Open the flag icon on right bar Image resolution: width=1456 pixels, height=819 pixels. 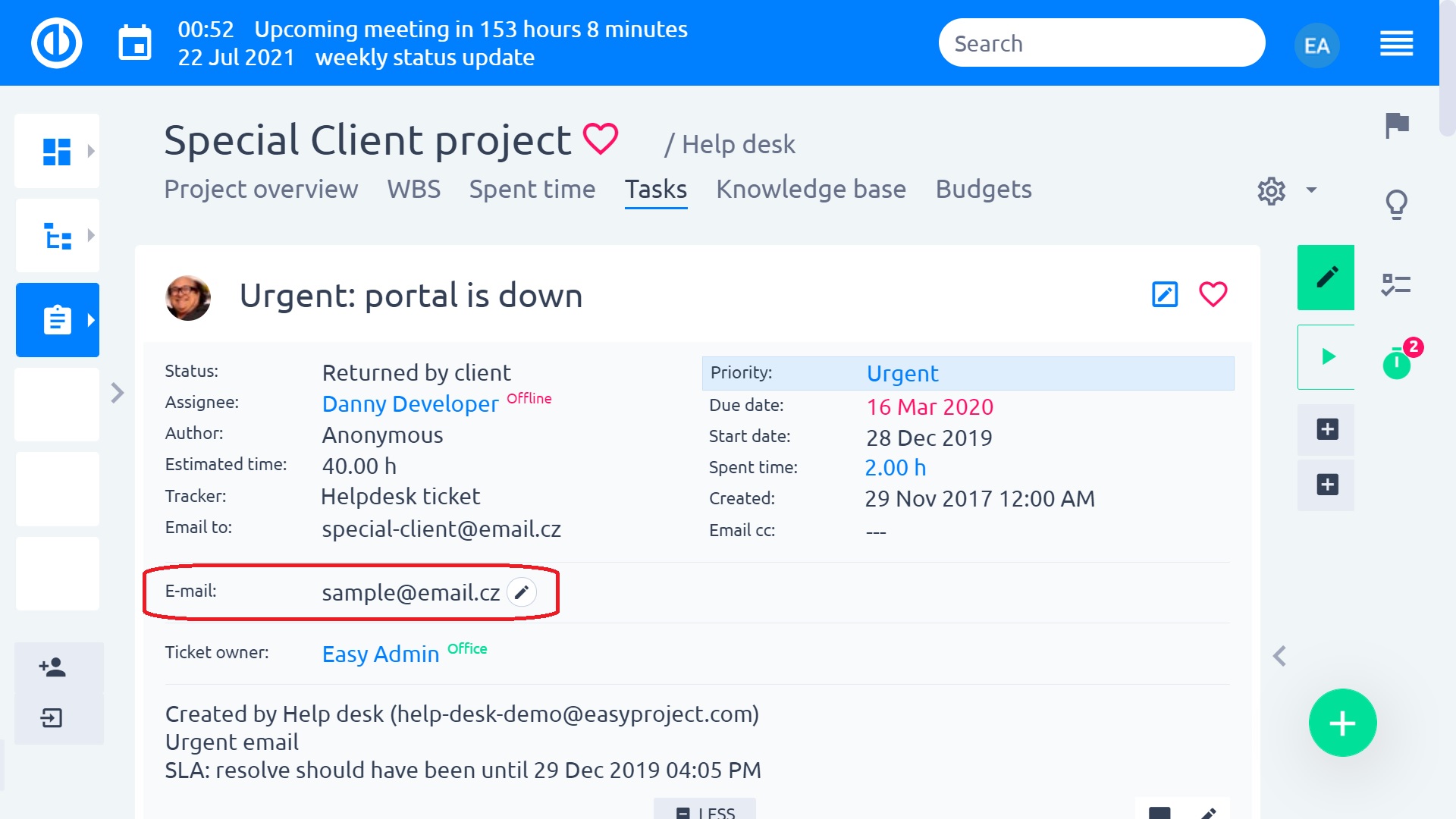click(x=1396, y=124)
